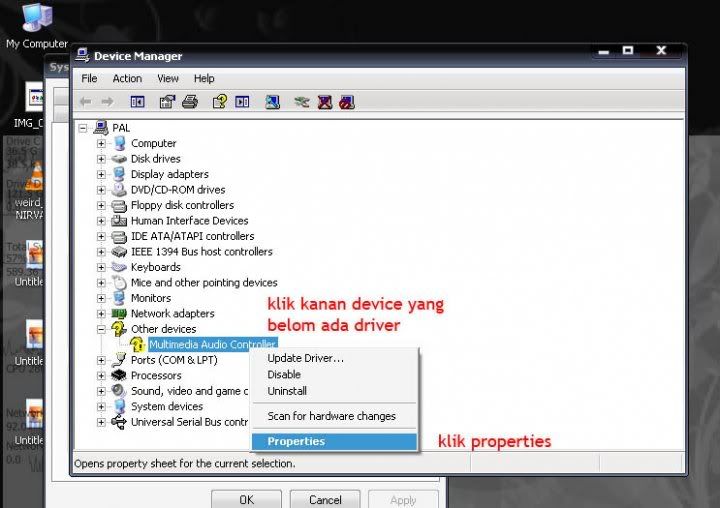Screen dimensions: 720x508
Task: Choose Update Driver from context menu
Action: (x=334, y=358)
